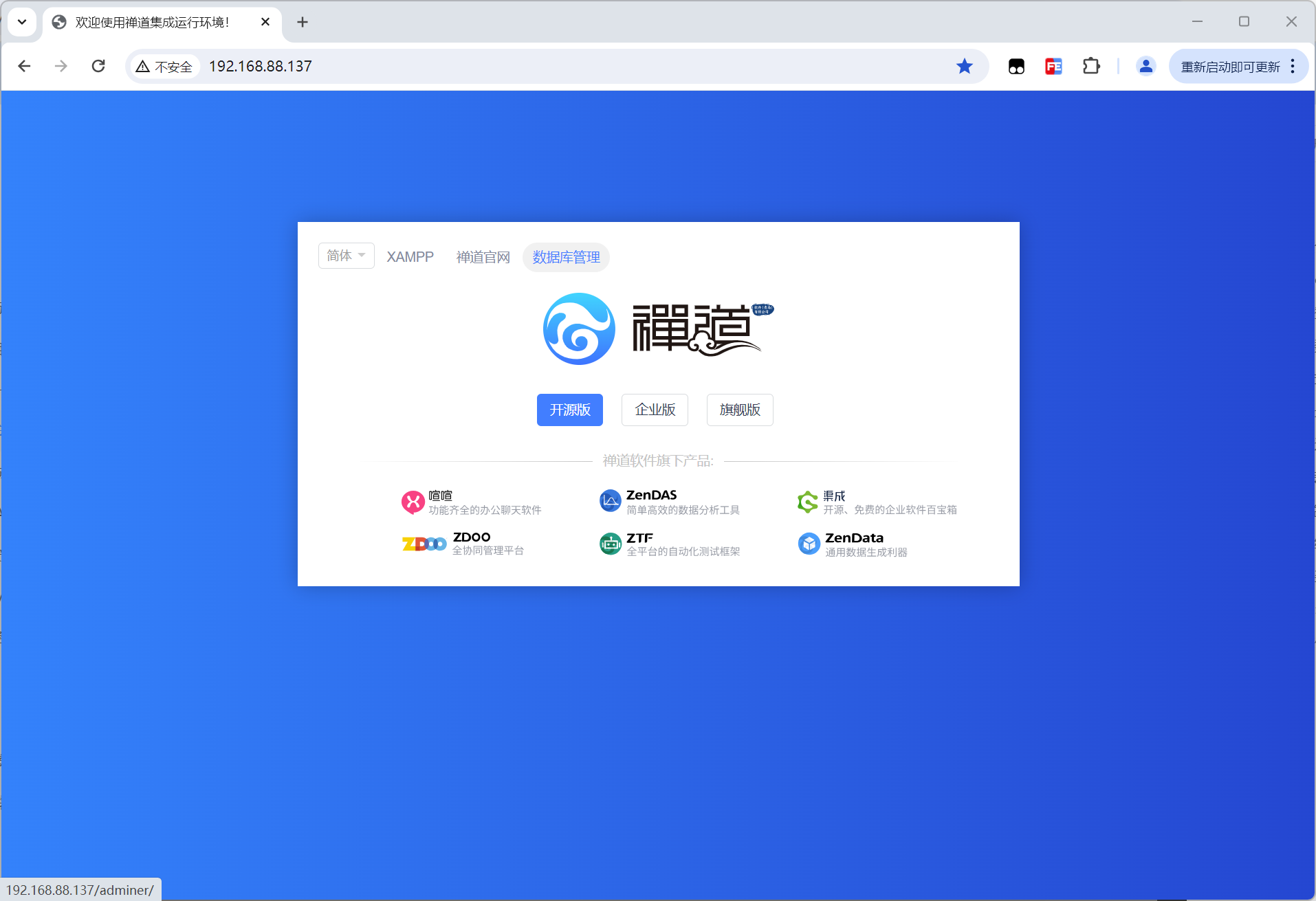This screenshot has height=901, width=1316.
Task: Open the Tampermonkey extension icon
Action: coord(1016,67)
